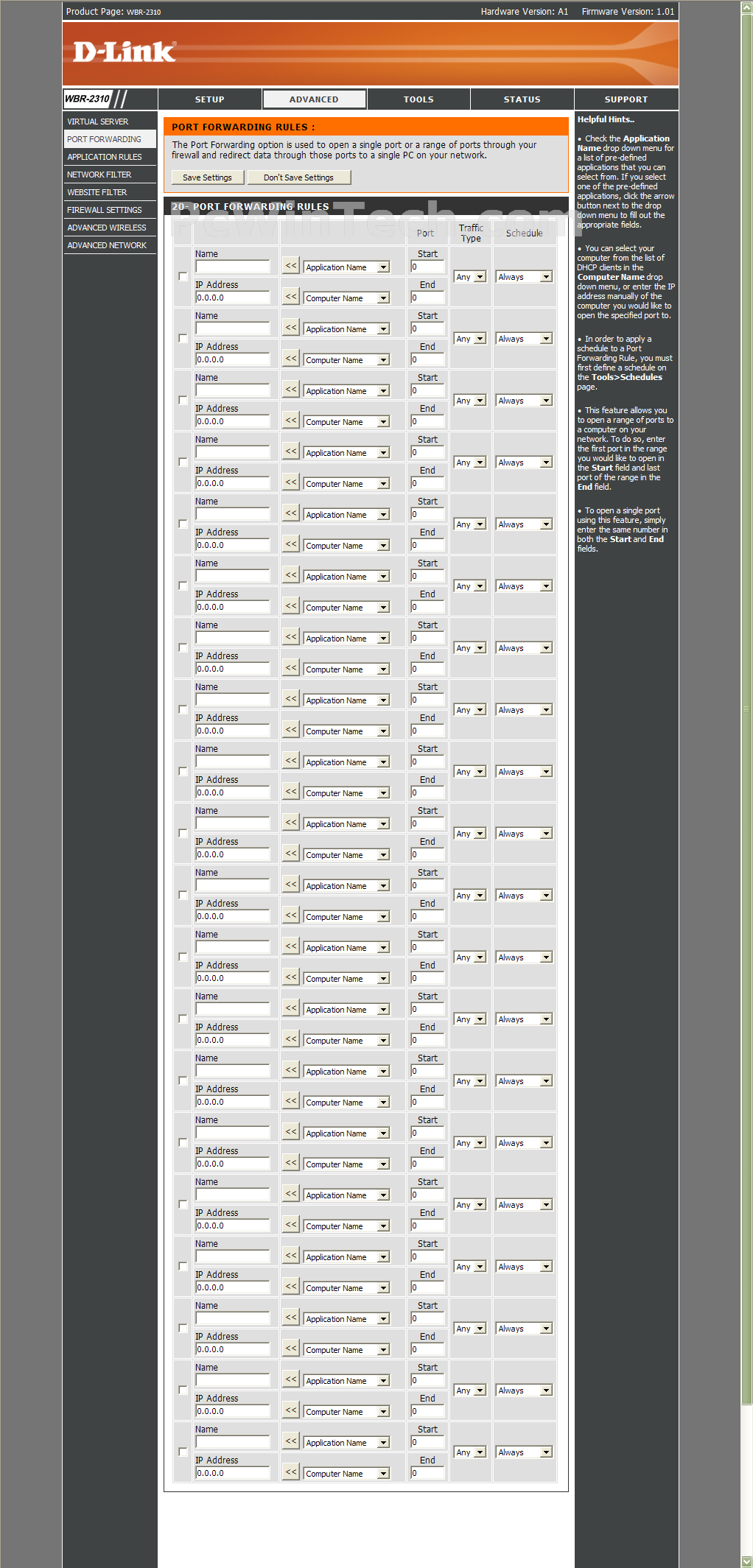Open the Schedule dropdown in rule 20
Viewport: 753px width, 1568px height.
tap(524, 1452)
